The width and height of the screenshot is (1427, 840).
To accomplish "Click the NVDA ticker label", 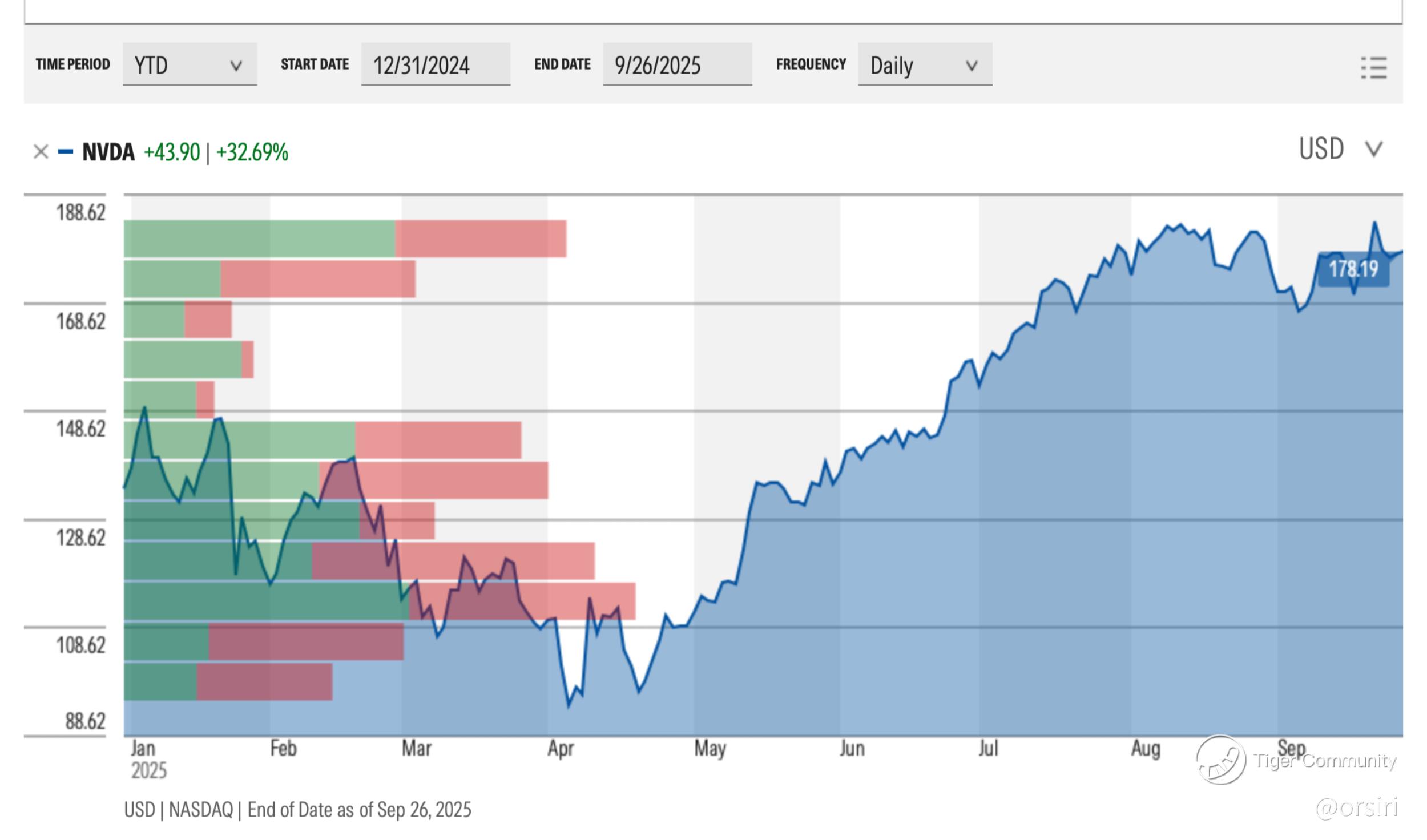I will tap(108, 152).
